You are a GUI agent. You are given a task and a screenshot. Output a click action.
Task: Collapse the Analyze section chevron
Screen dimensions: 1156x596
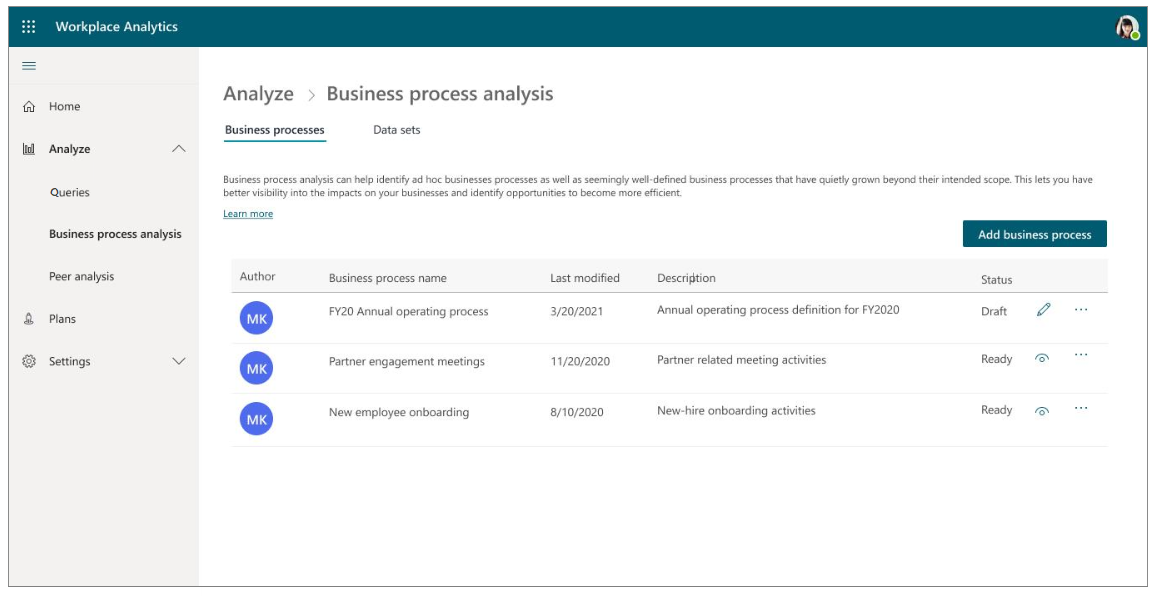point(180,148)
